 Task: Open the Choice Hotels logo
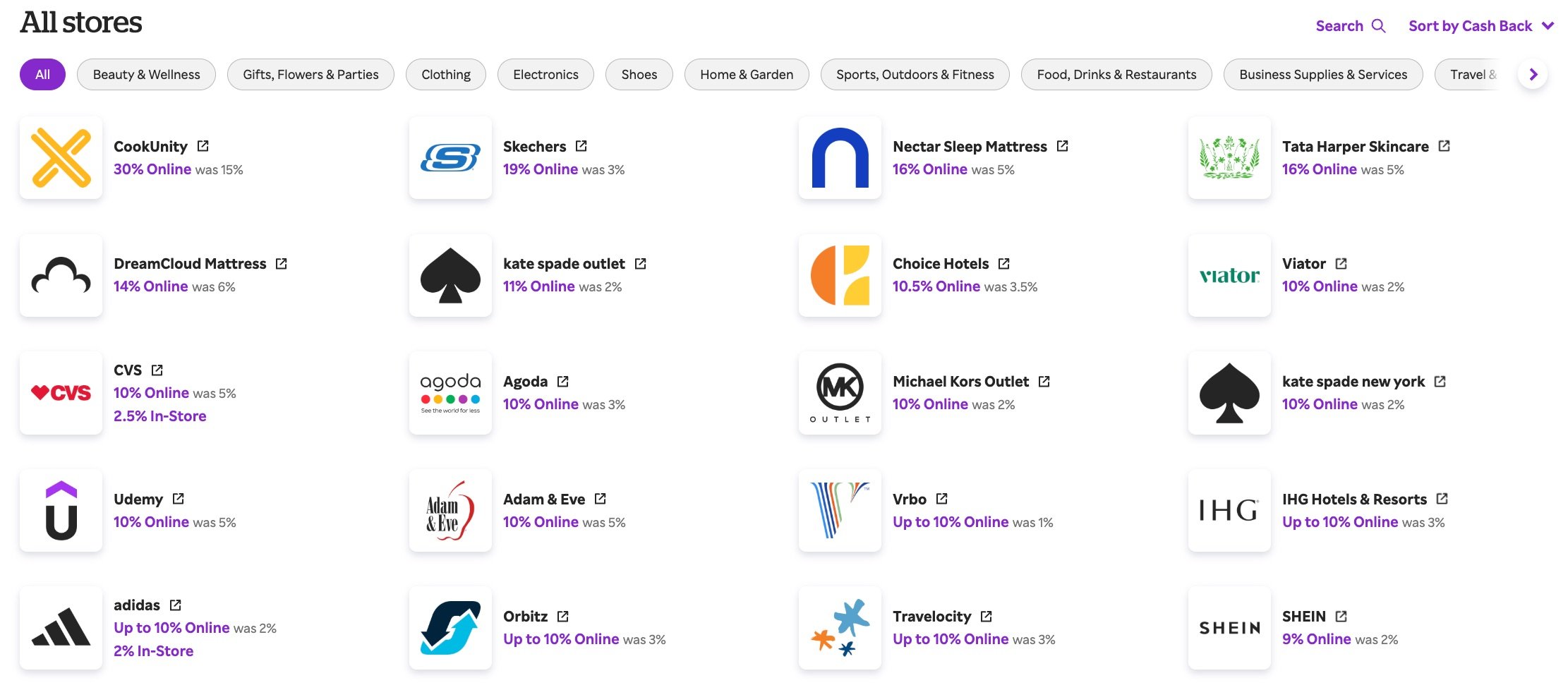840,275
